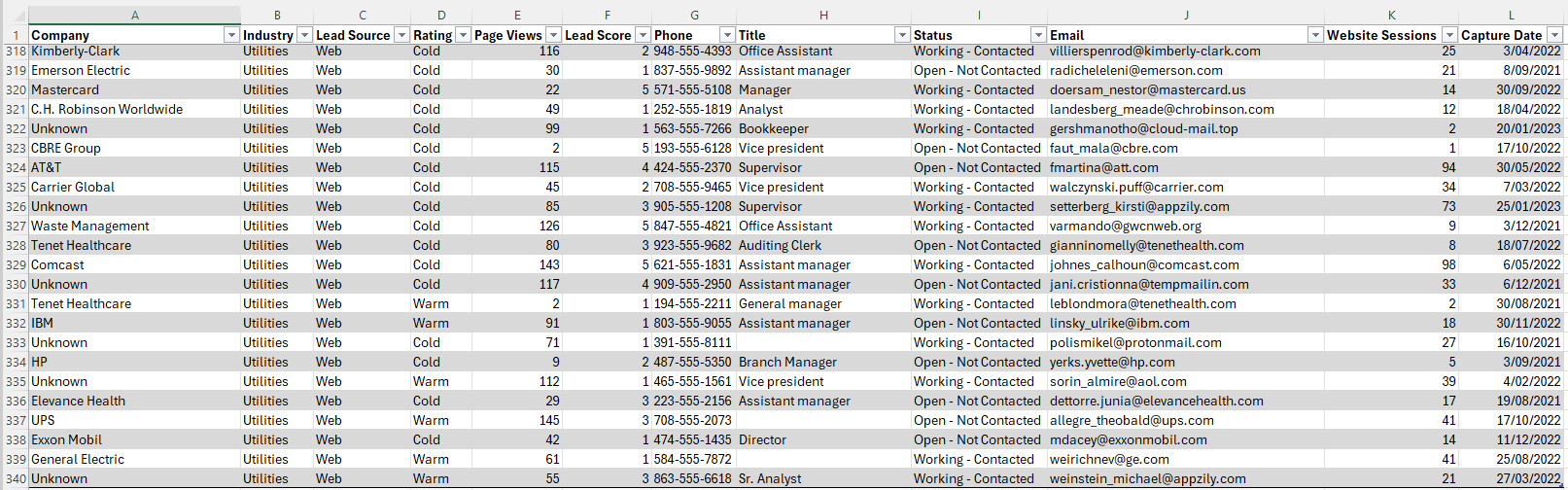Open the Website Sessions filter dropdown
This screenshot has height=490, width=1568.
coord(1449,35)
